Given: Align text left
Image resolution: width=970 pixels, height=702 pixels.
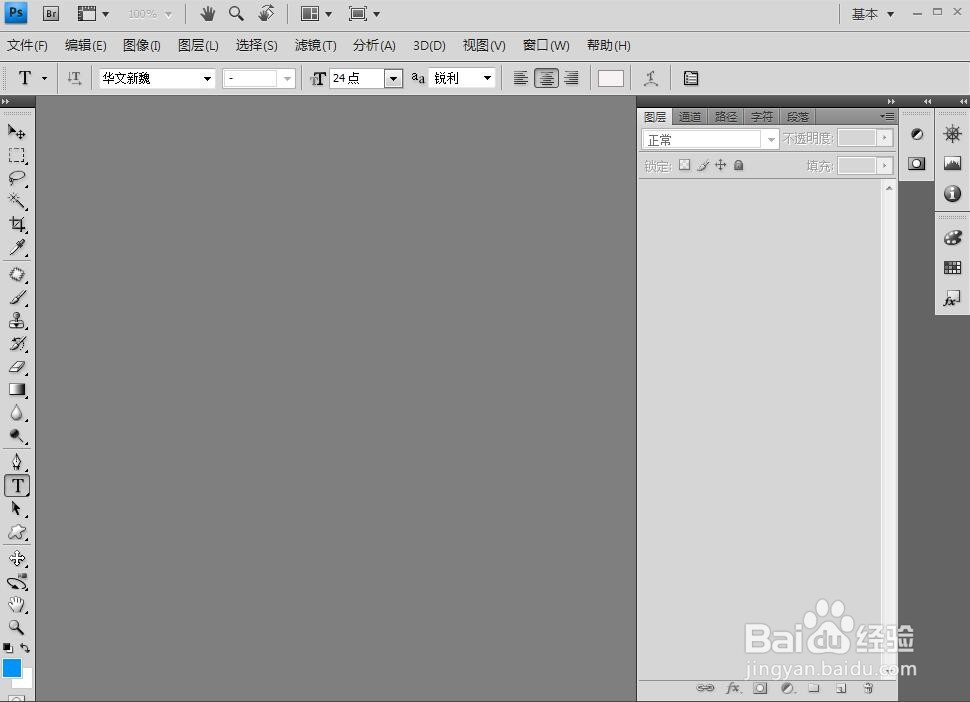Looking at the screenshot, I should coord(521,78).
